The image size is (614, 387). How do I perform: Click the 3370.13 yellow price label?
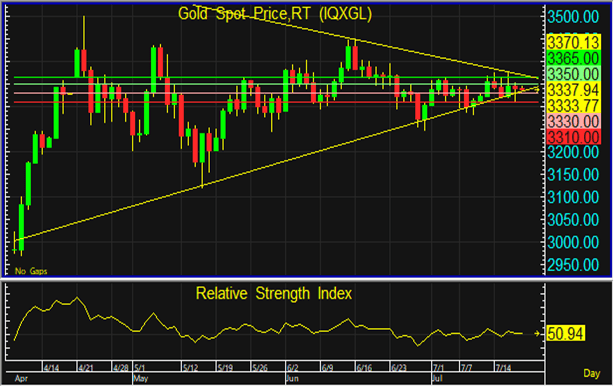click(x=573, y=42)
